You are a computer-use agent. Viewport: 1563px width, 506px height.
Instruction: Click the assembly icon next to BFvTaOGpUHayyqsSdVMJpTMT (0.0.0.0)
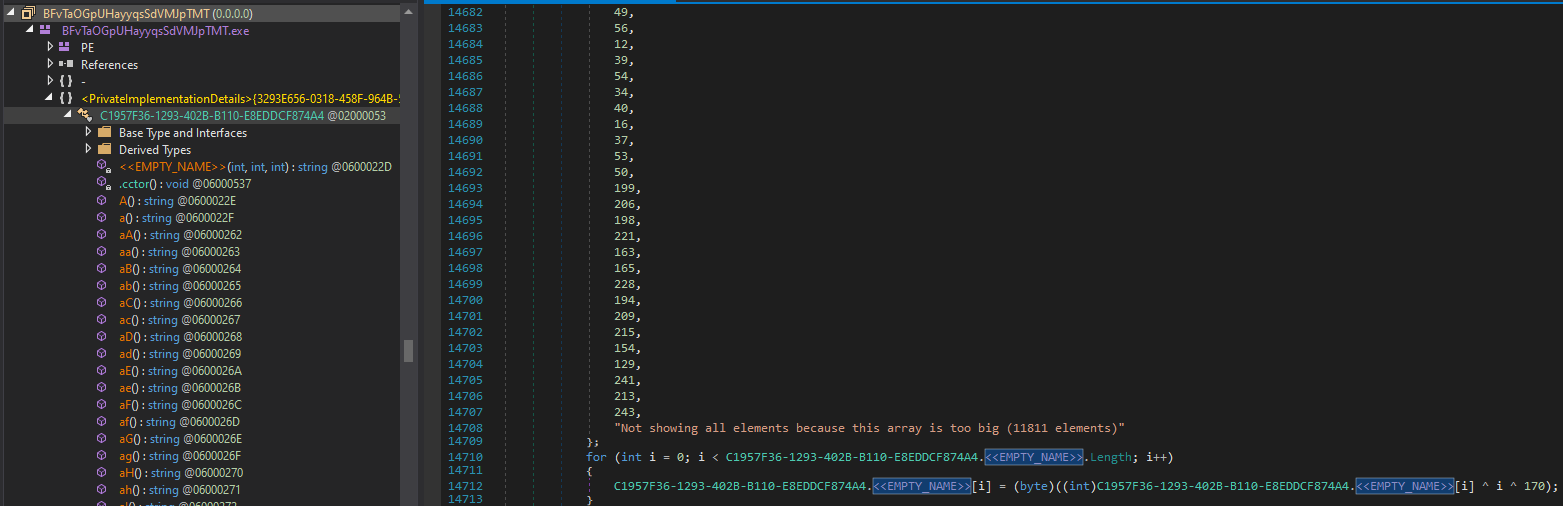pyautogui.click(x=28, y=14)
